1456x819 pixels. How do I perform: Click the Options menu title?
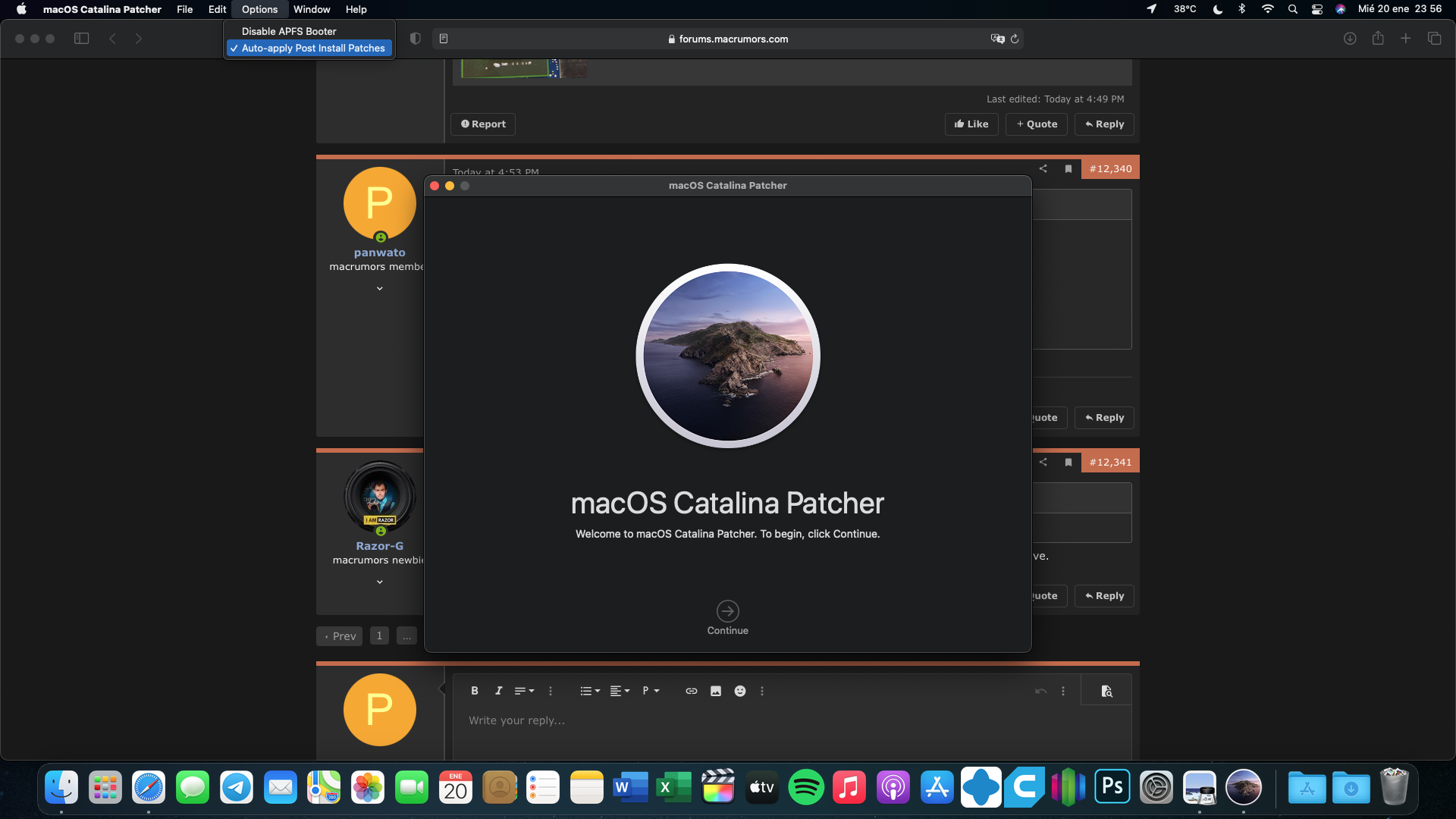pos(259,9)
